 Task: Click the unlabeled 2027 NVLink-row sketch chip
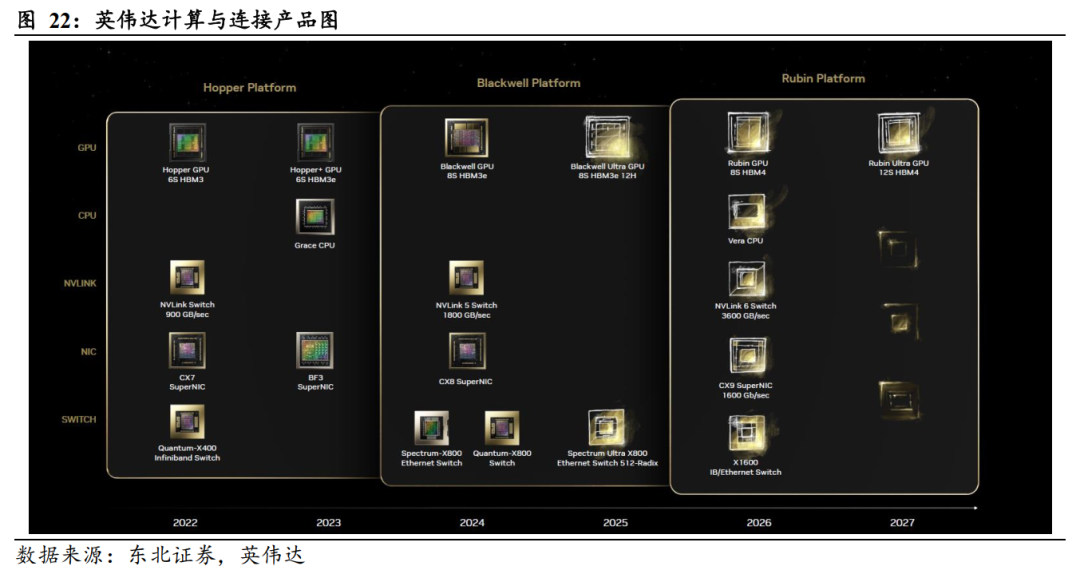pyautogui.click(x=899, y=320)
